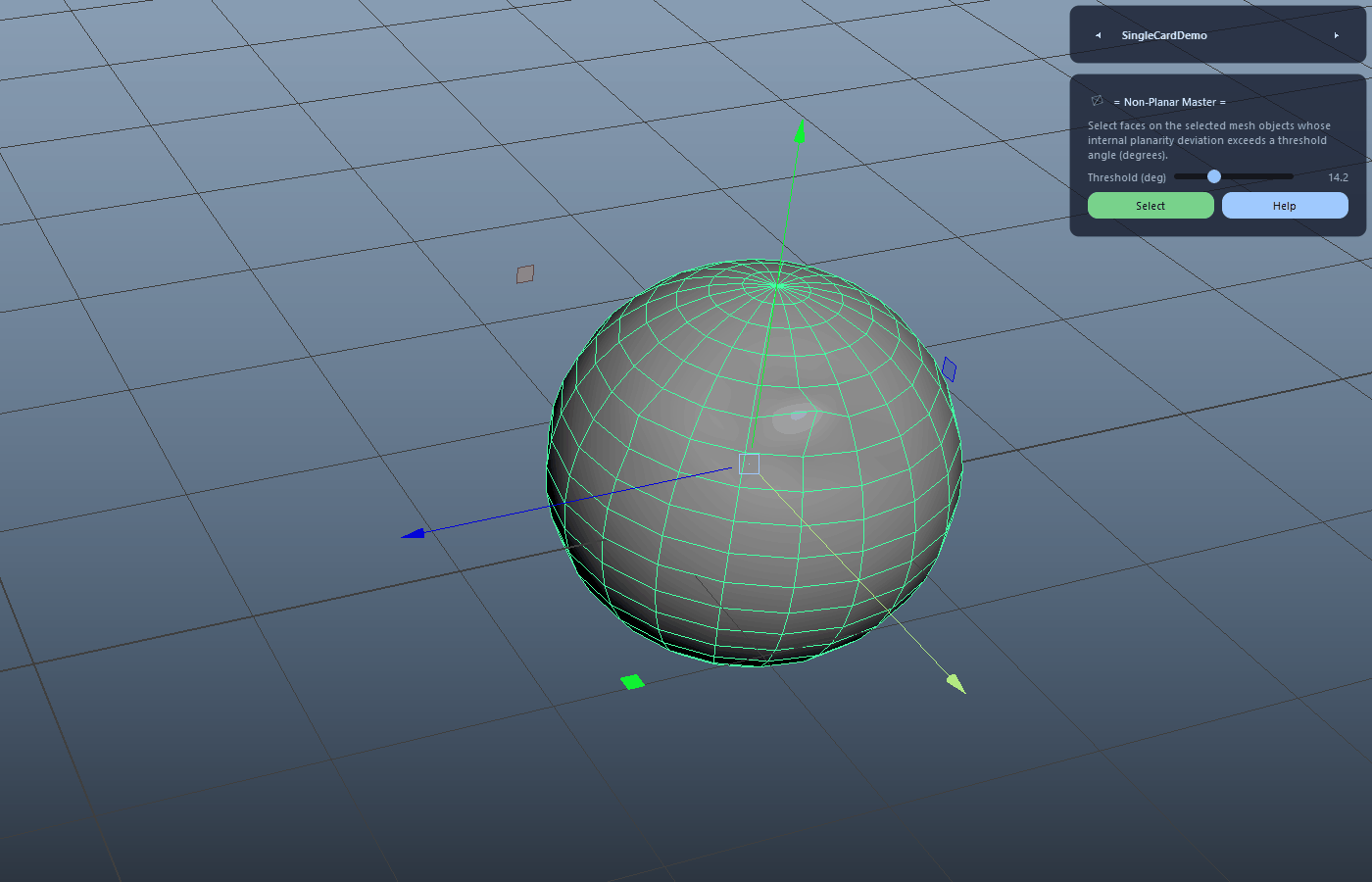This screenshot has height=882, width=1372.
Task: Click the Non-Planar Master heading text
Action: pos(1169,102)
